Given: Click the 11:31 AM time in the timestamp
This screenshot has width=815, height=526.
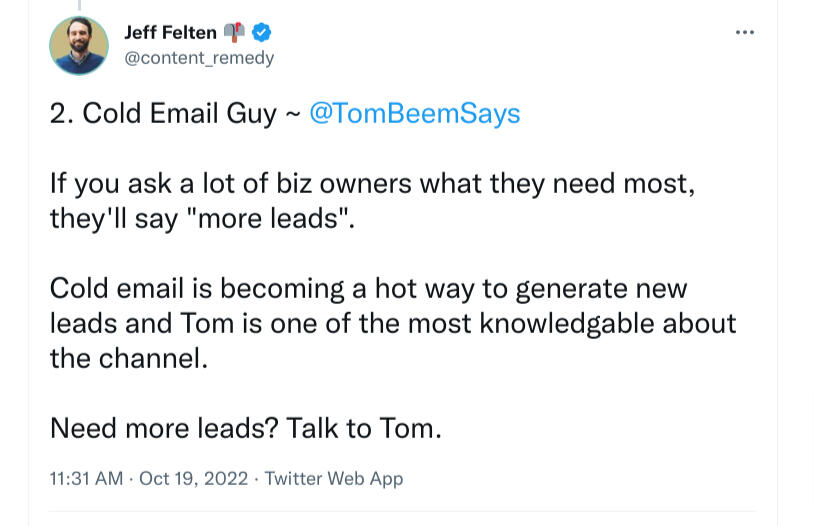Looking at the screenshot, I should coord(88,479).
